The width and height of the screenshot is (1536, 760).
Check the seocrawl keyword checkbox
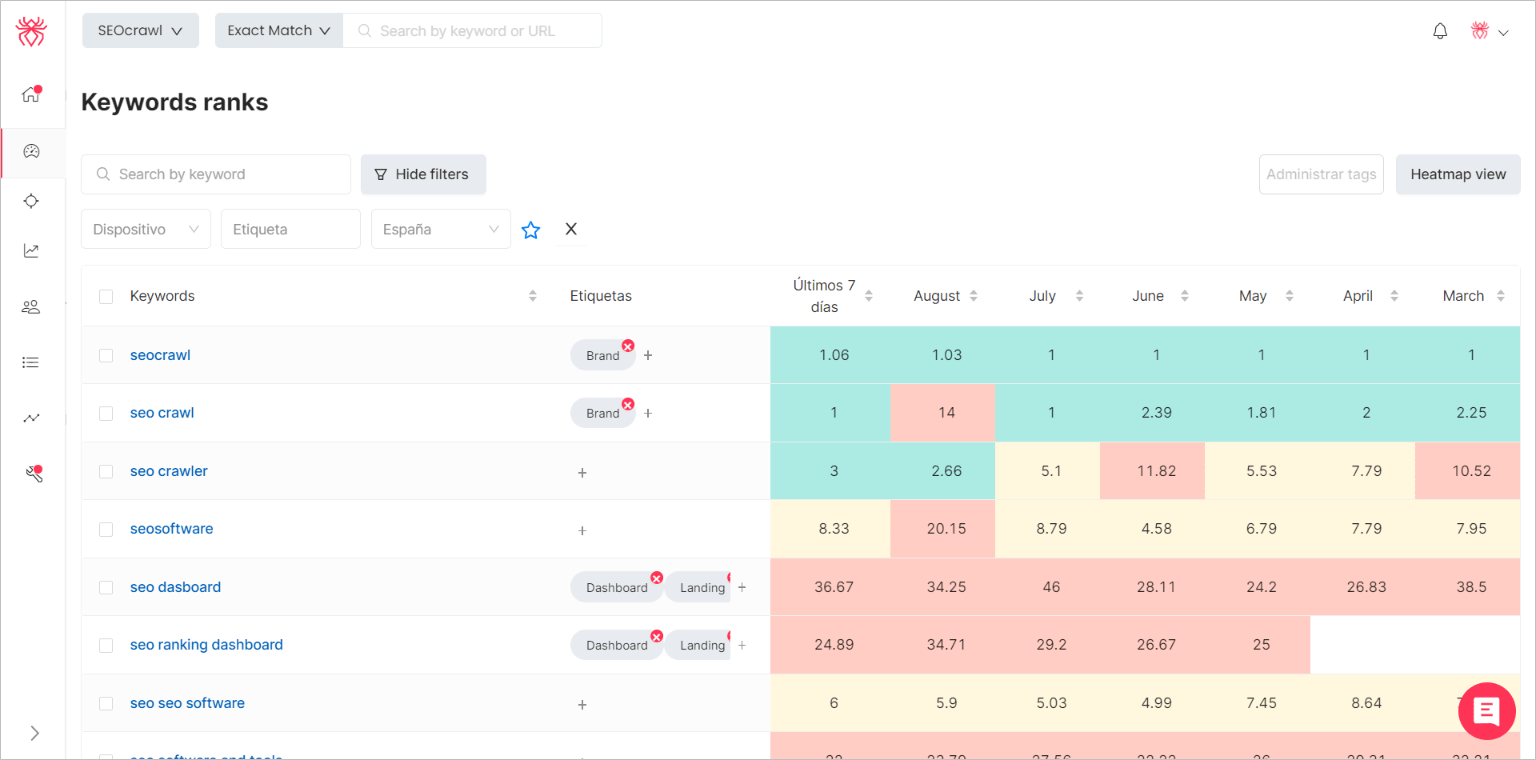(x=106, y=355)
